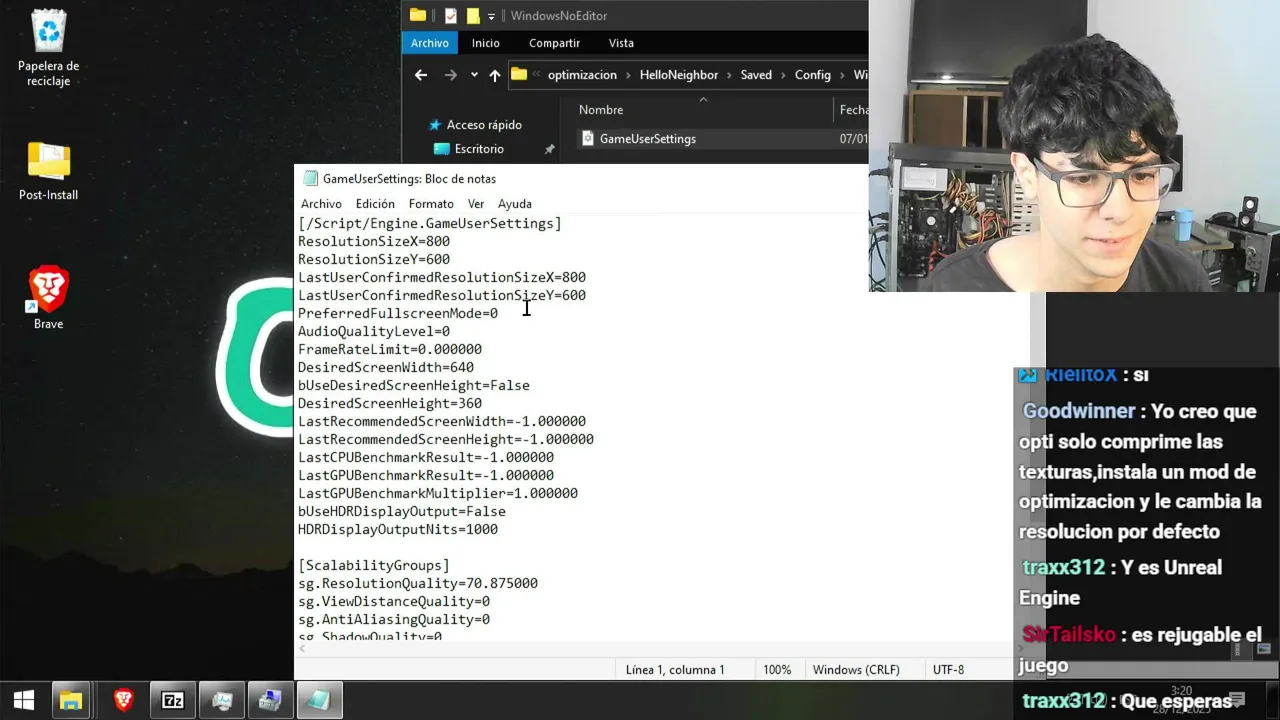This screenshot has width=1280, height=720.
Task: Switch to 7-Zip in the taskbar
Action: [x=173, y=700]
